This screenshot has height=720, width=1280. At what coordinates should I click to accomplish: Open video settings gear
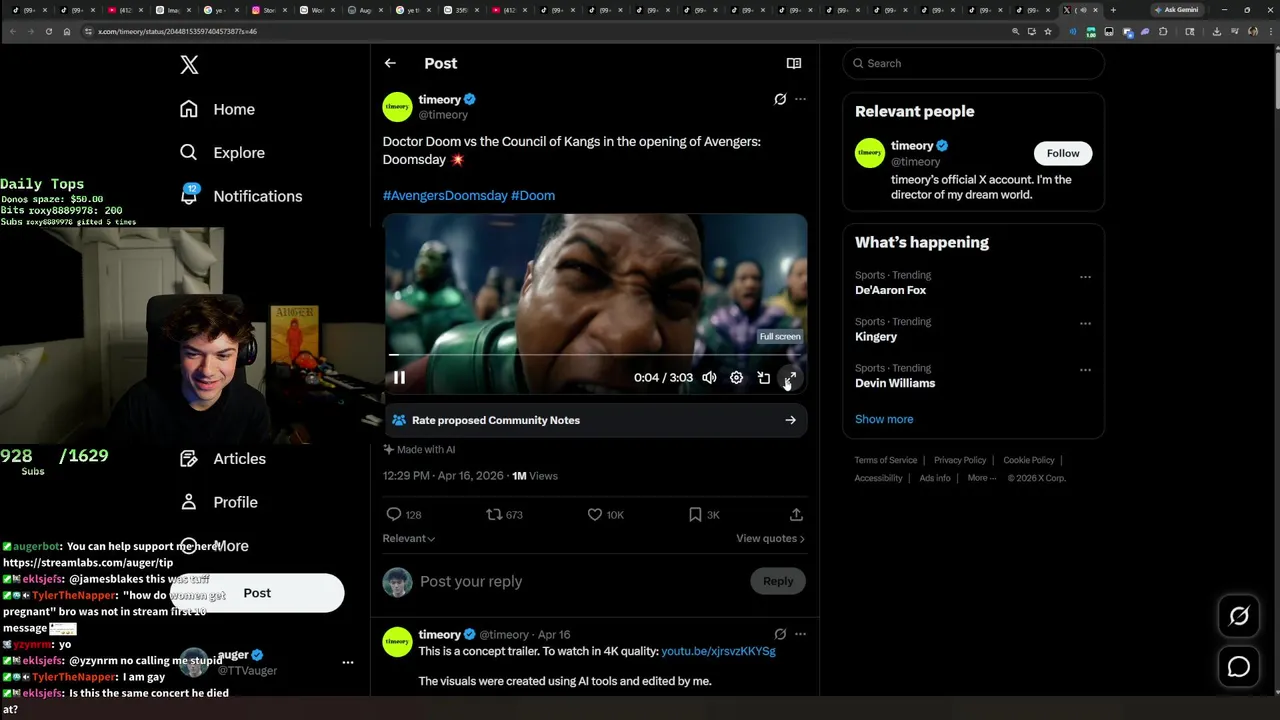click(736, 377)
